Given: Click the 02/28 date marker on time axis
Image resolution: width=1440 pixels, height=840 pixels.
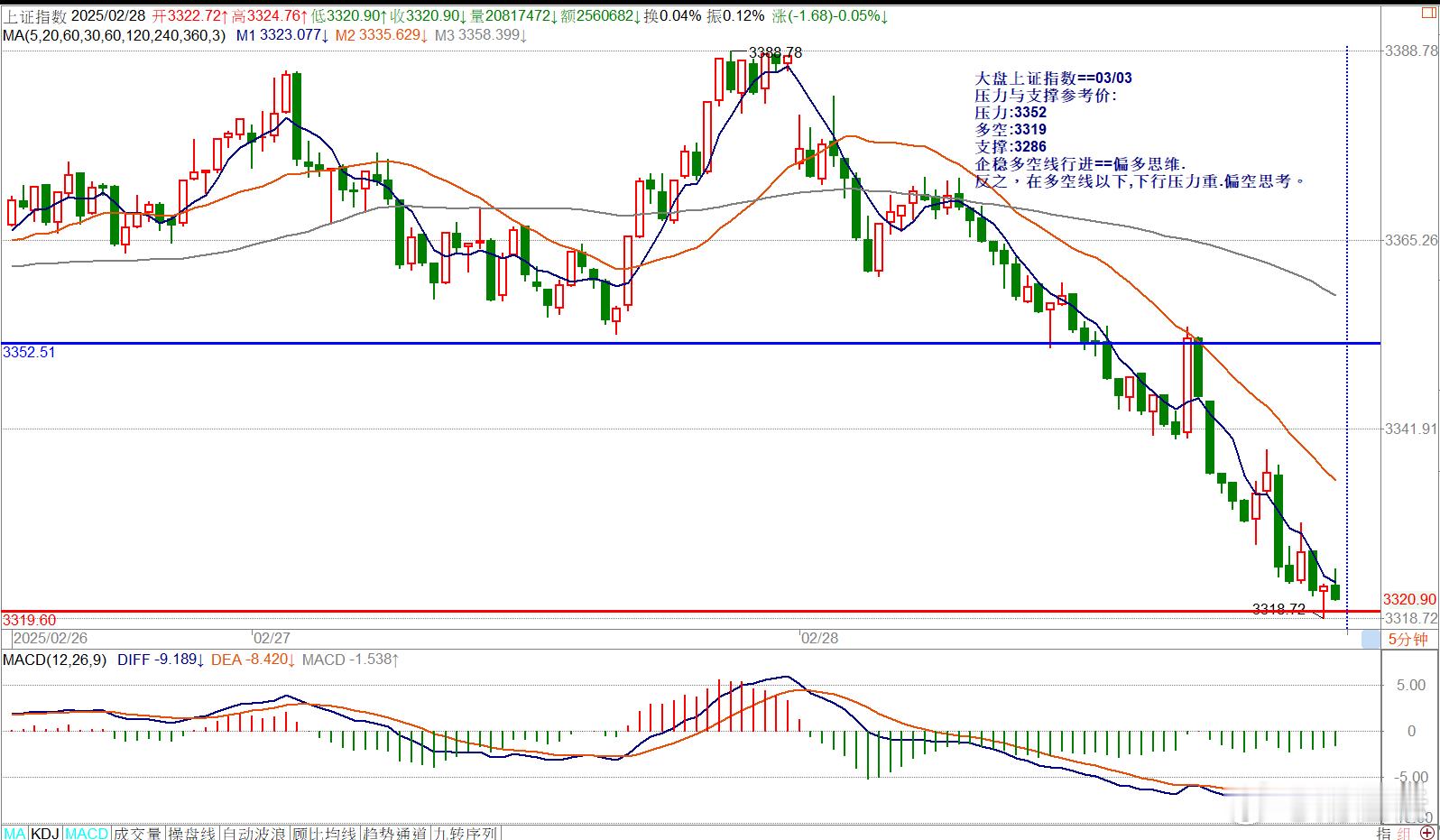Looking at the screenshot, I should [819, 638].
